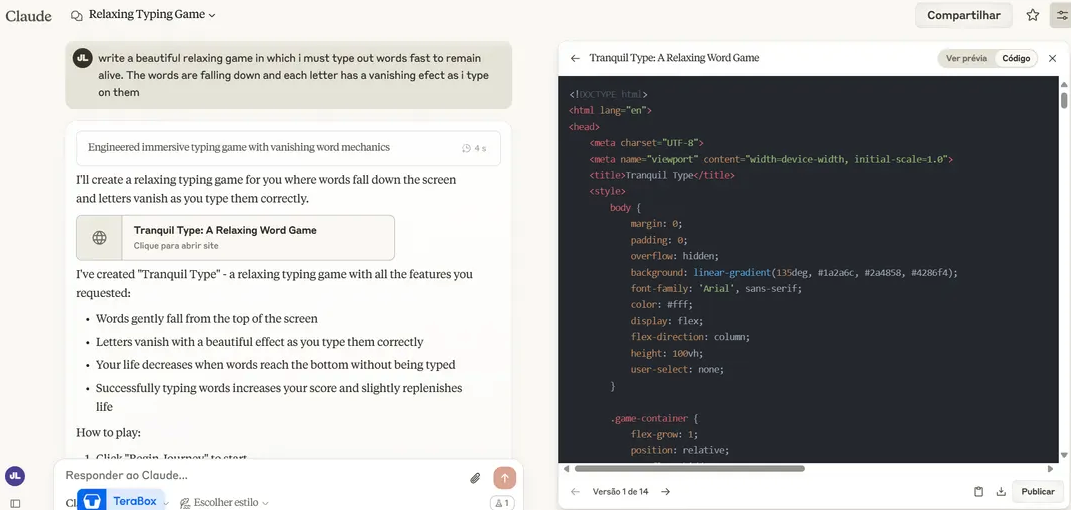Toggle the sidebar panel icon

(15, 504)
